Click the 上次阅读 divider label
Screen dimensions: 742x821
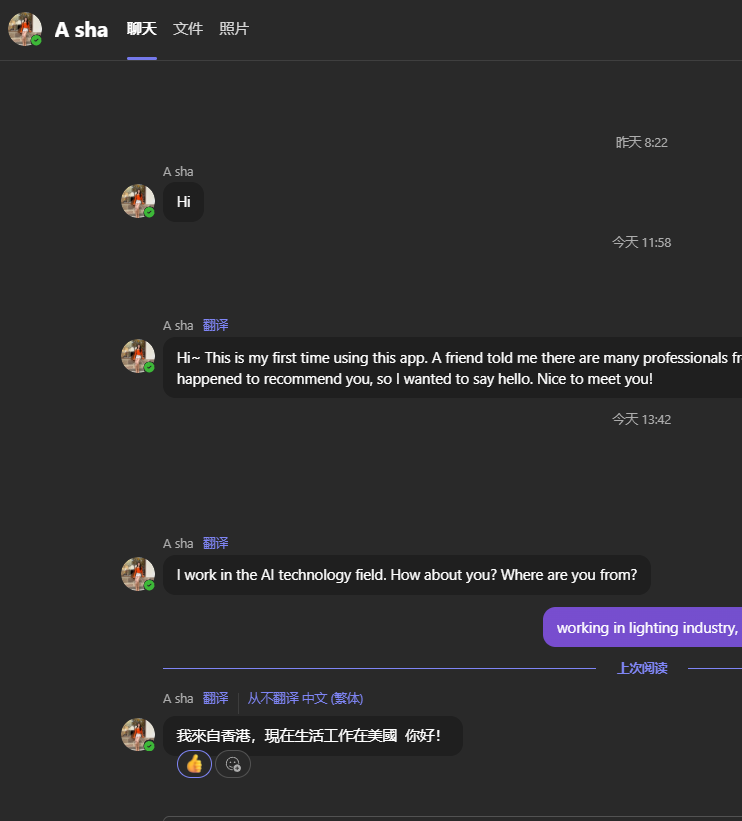[x=642, y=668]
